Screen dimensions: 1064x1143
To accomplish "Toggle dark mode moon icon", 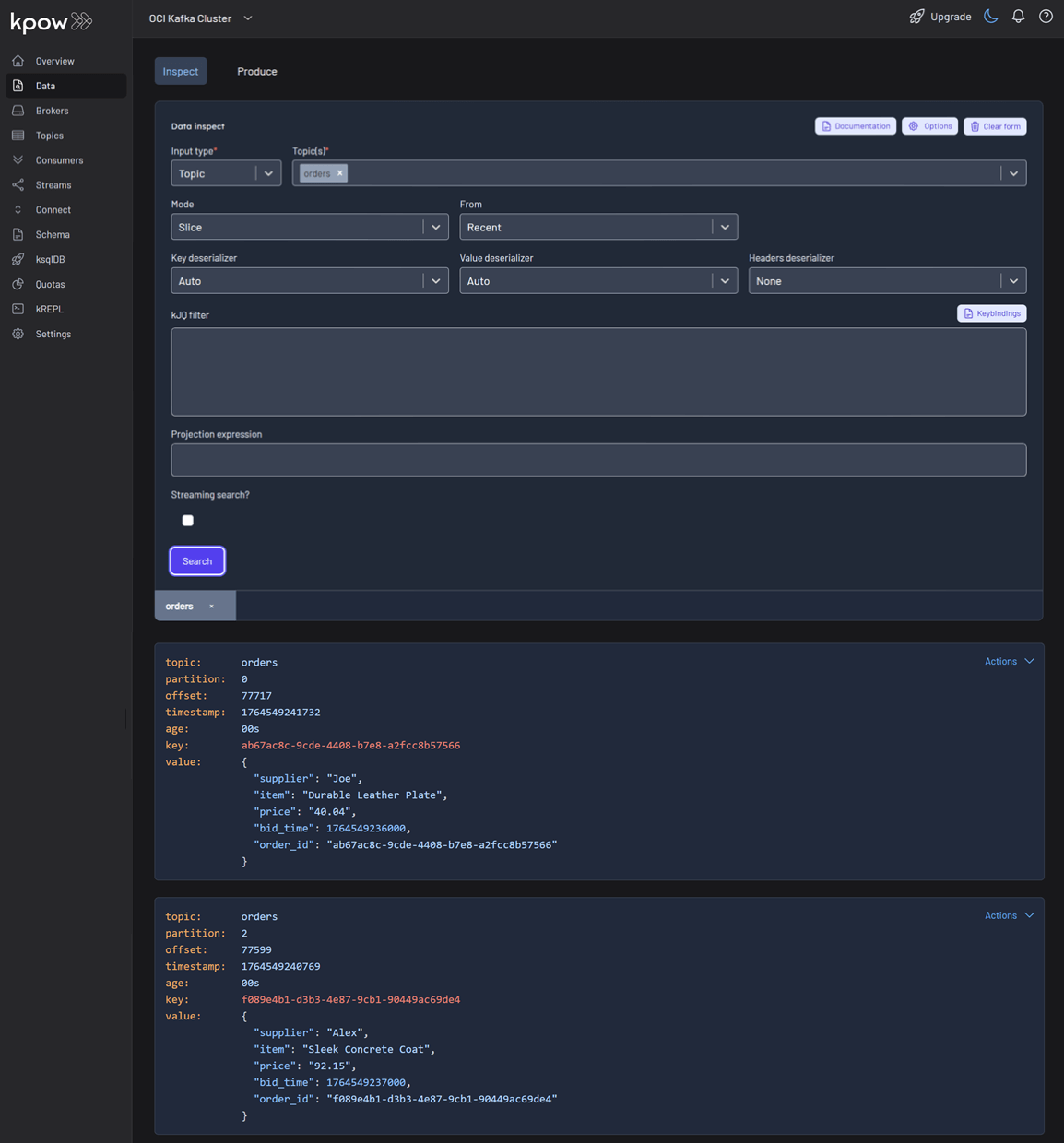I will (991, 17).
